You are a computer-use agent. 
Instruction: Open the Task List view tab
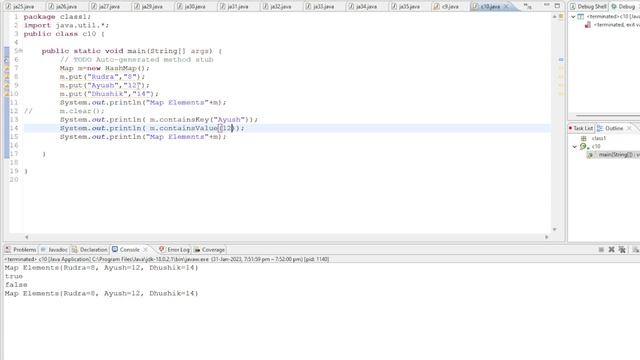point(580,128)
